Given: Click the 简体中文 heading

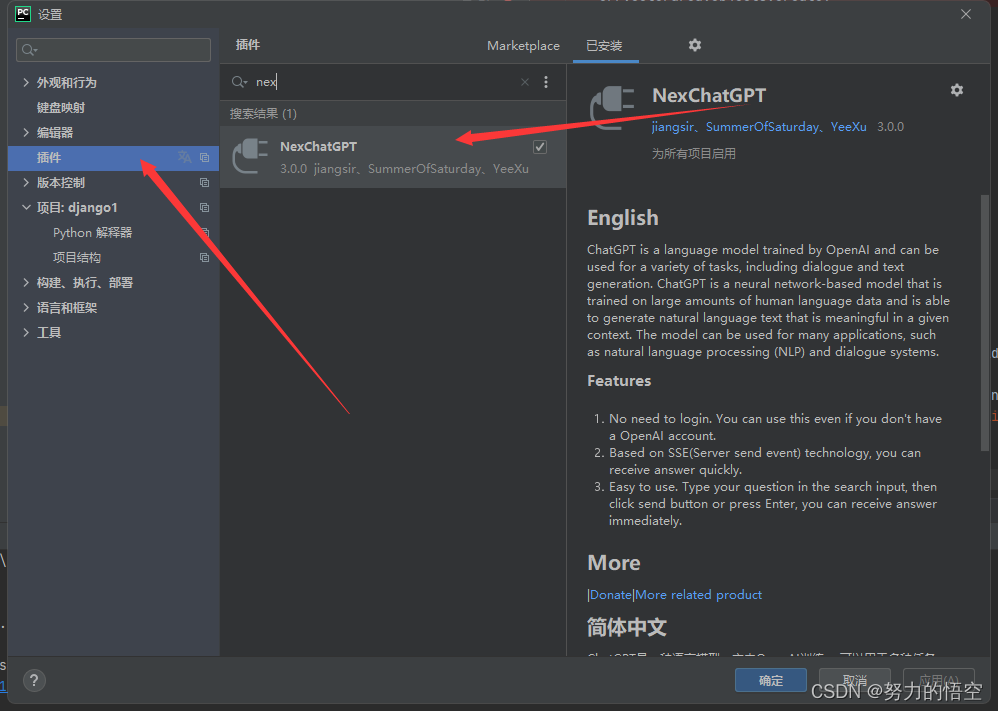Looking at the screenshot, I should point(626,627).
